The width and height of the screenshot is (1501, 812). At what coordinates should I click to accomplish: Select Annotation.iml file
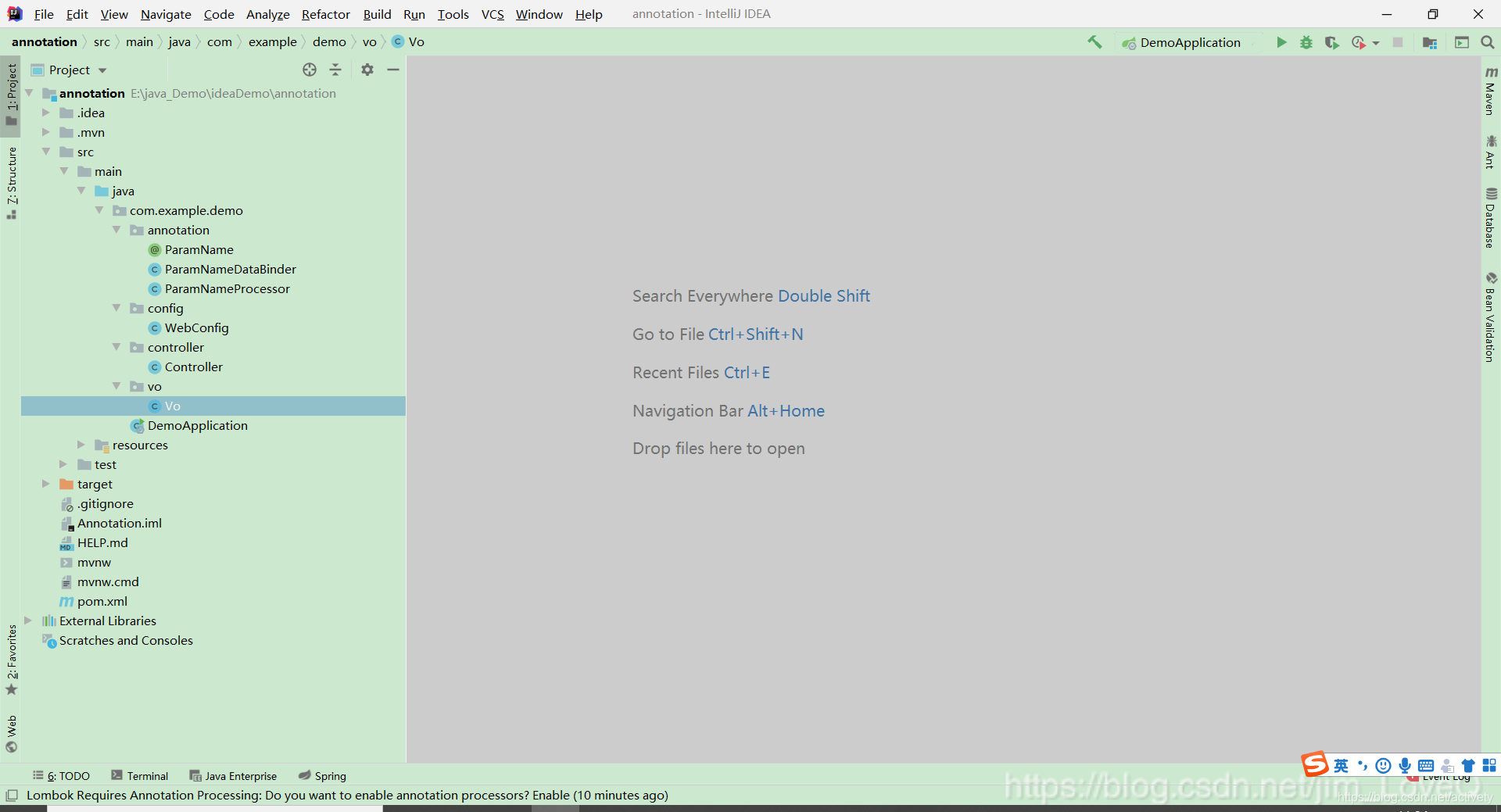(x=119, y=523)
